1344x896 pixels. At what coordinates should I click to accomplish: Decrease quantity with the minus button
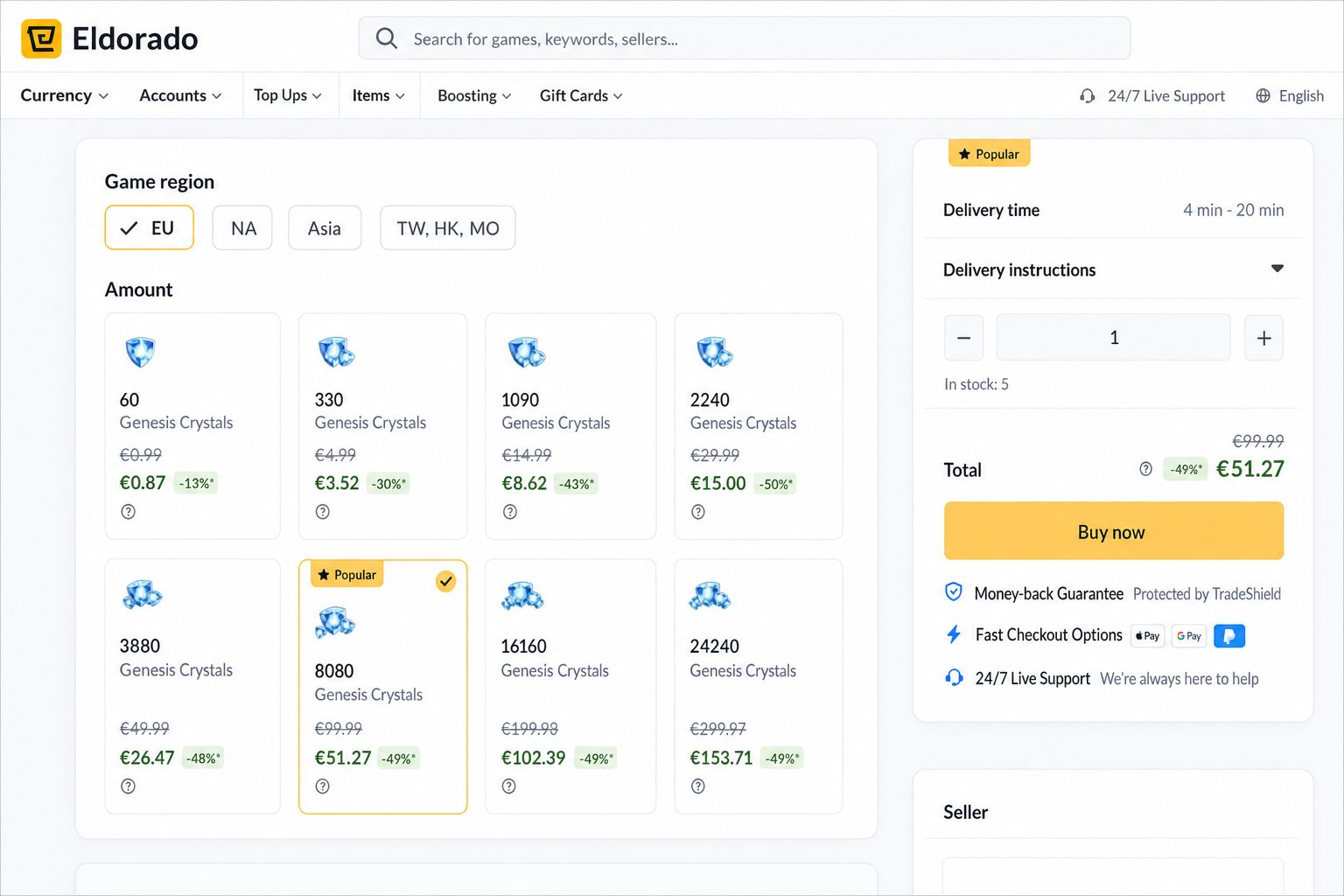tap(963, 338)
